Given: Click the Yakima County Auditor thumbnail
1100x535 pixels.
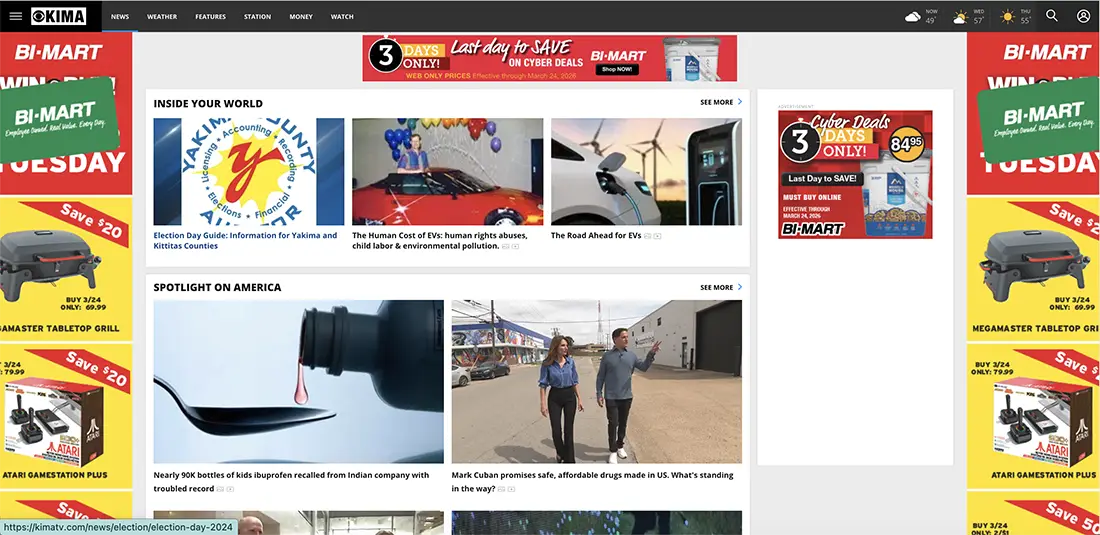Looking at the screenshot, I should (x=249, y=172).
